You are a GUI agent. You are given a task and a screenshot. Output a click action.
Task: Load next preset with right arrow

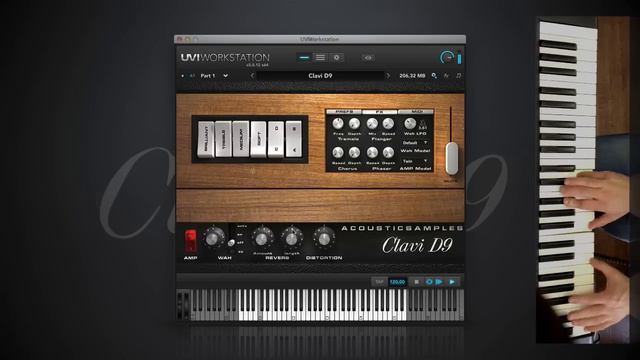(388, 76)
